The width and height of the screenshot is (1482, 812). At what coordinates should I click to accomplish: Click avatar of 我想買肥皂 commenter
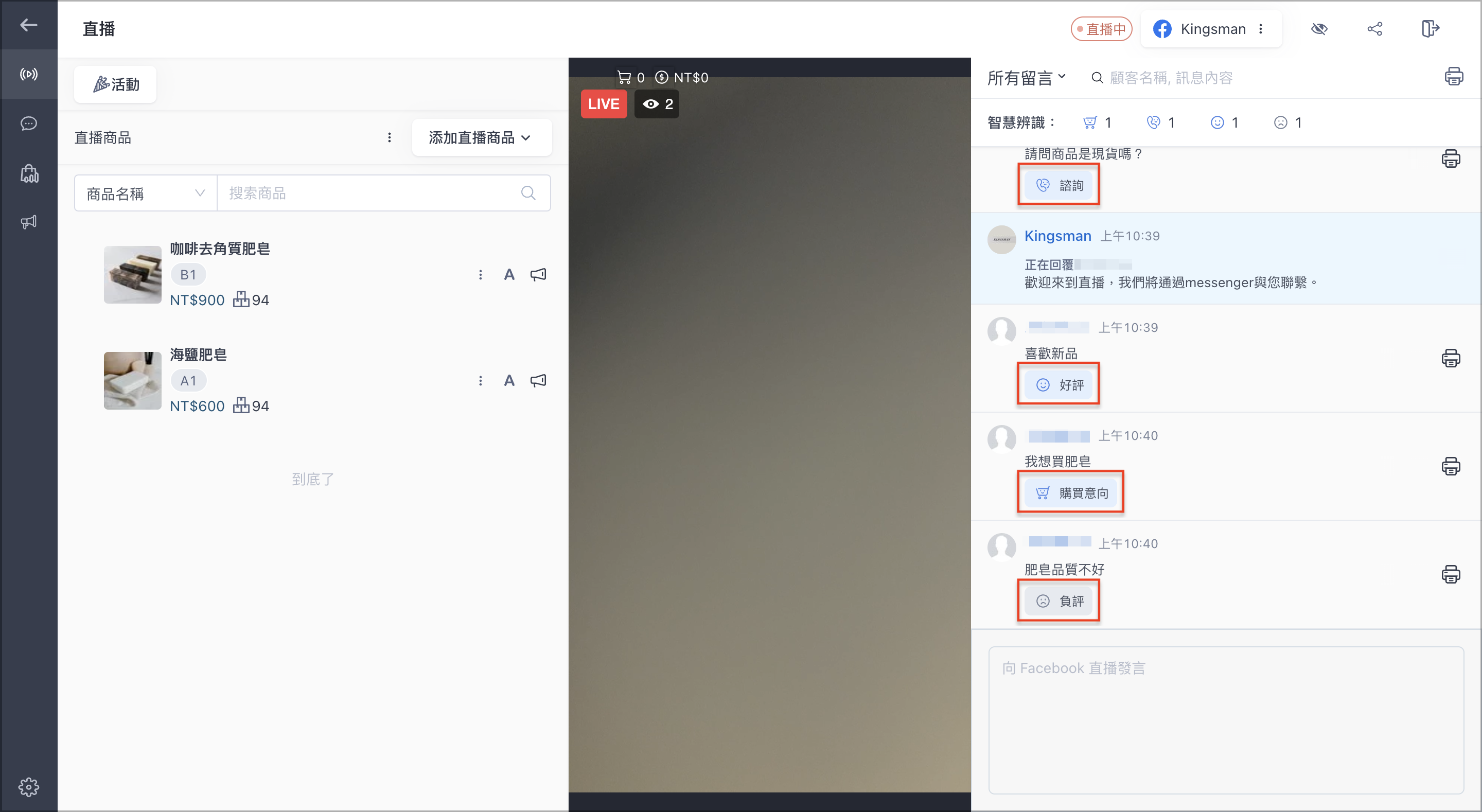point(1001,439)
